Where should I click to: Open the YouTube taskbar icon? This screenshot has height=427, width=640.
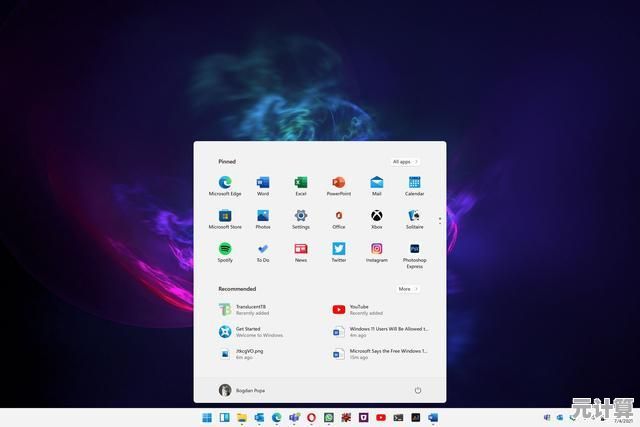(381, 417)
